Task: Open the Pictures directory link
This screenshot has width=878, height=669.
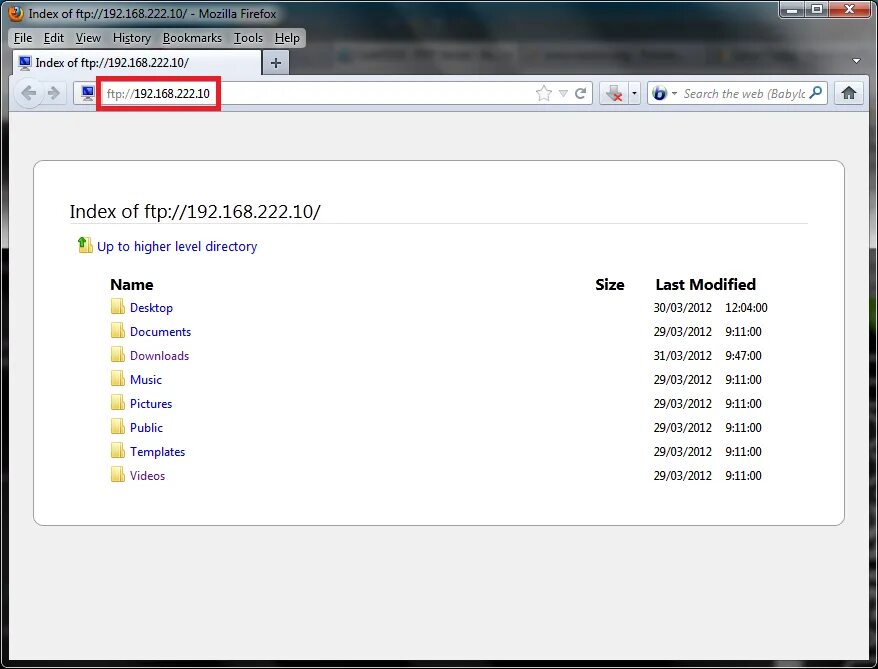Action: pos(151,404)
